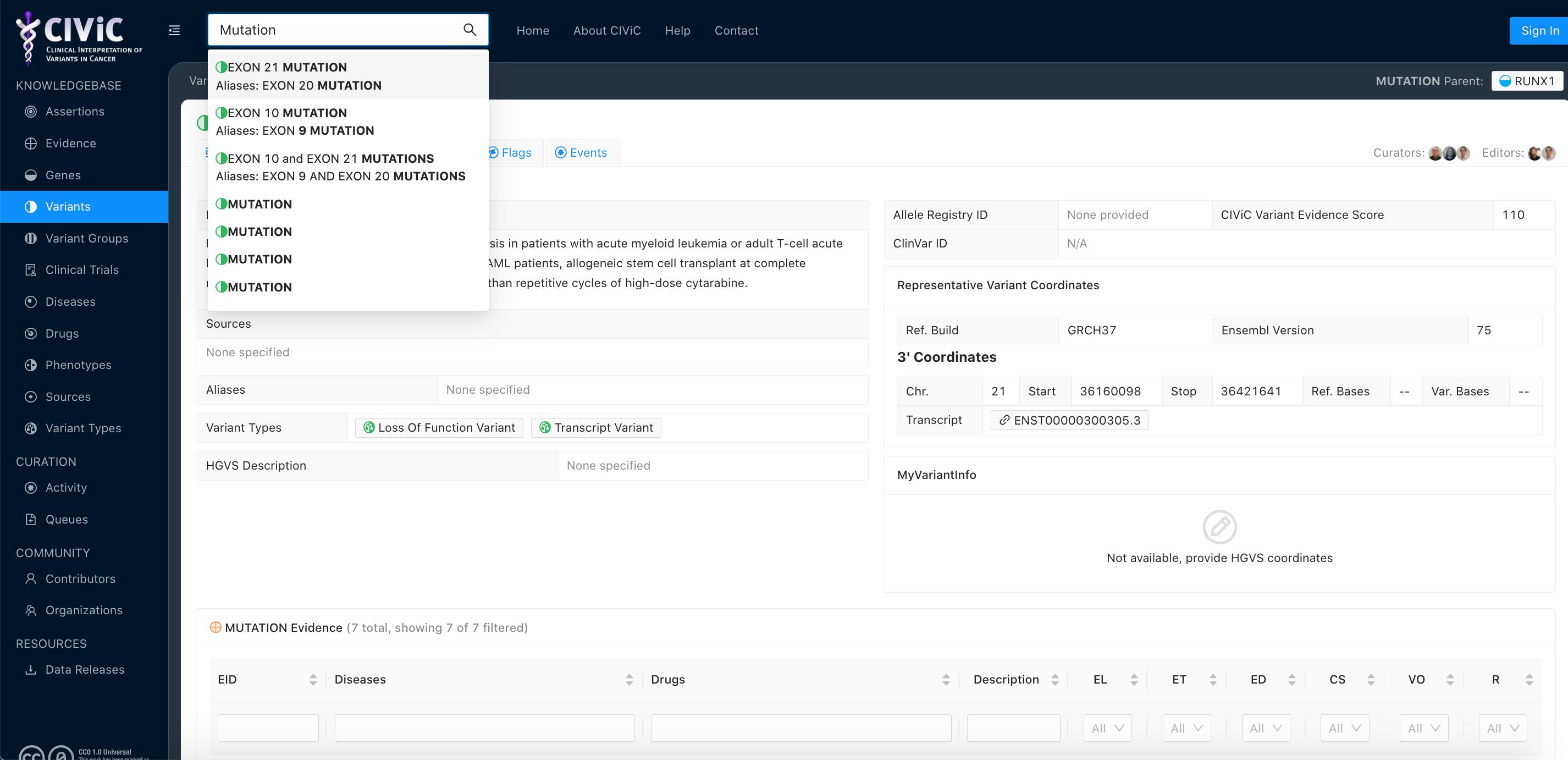Open About CIViC page
The image size is (1568, 760).
point(607,30)
